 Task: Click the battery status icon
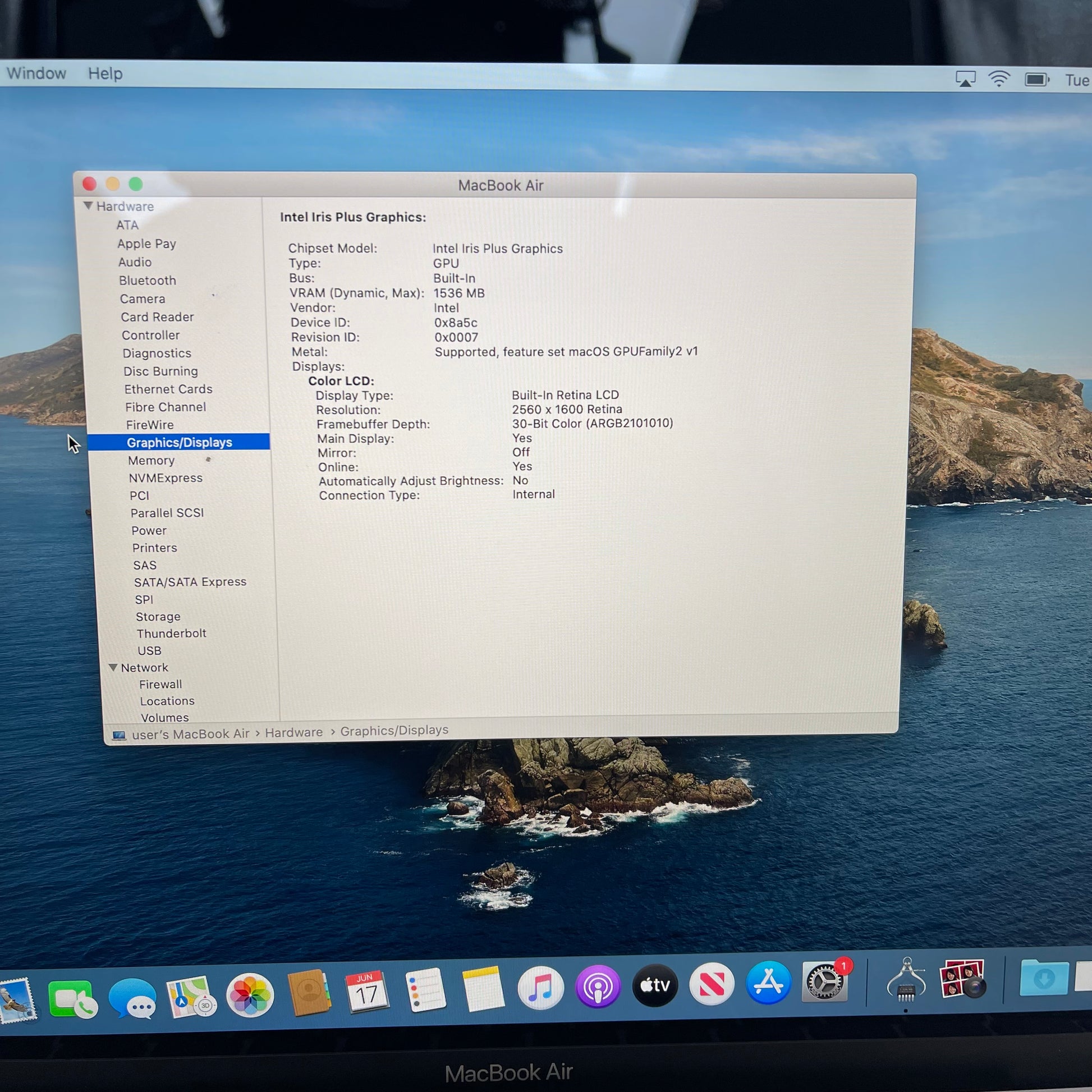pos(1037,80)
